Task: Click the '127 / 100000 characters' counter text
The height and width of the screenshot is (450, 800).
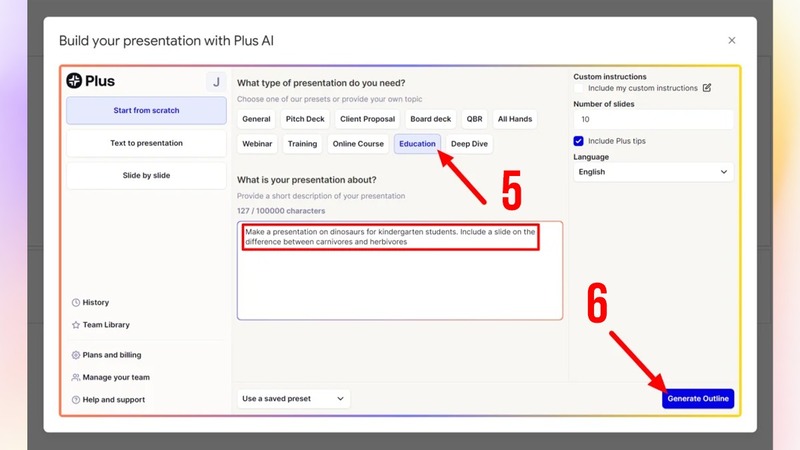Action: pos(281,211)
